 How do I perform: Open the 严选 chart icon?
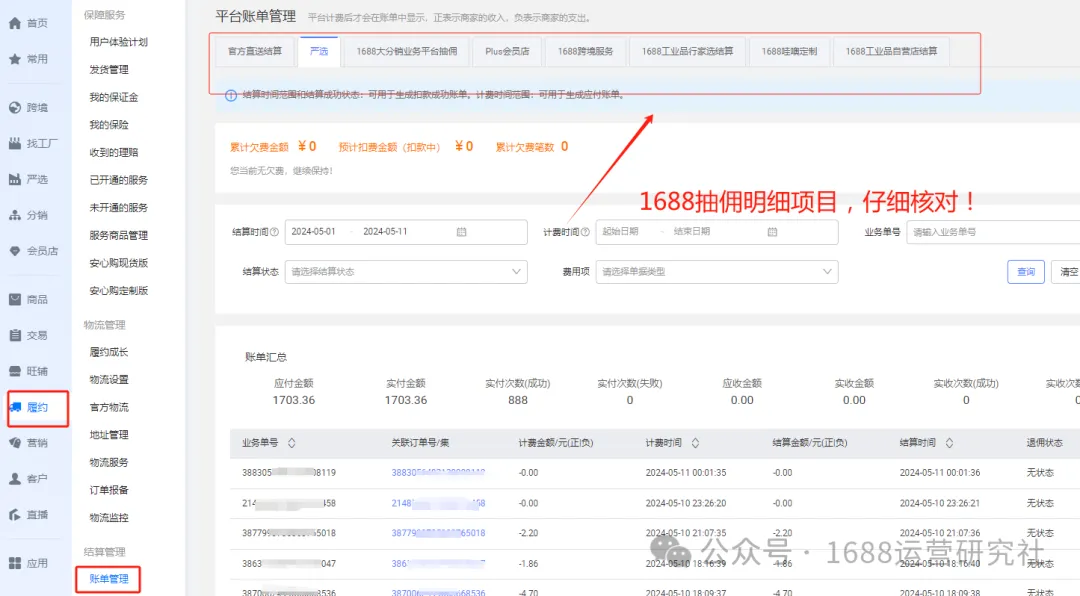(x=15, y=179)
